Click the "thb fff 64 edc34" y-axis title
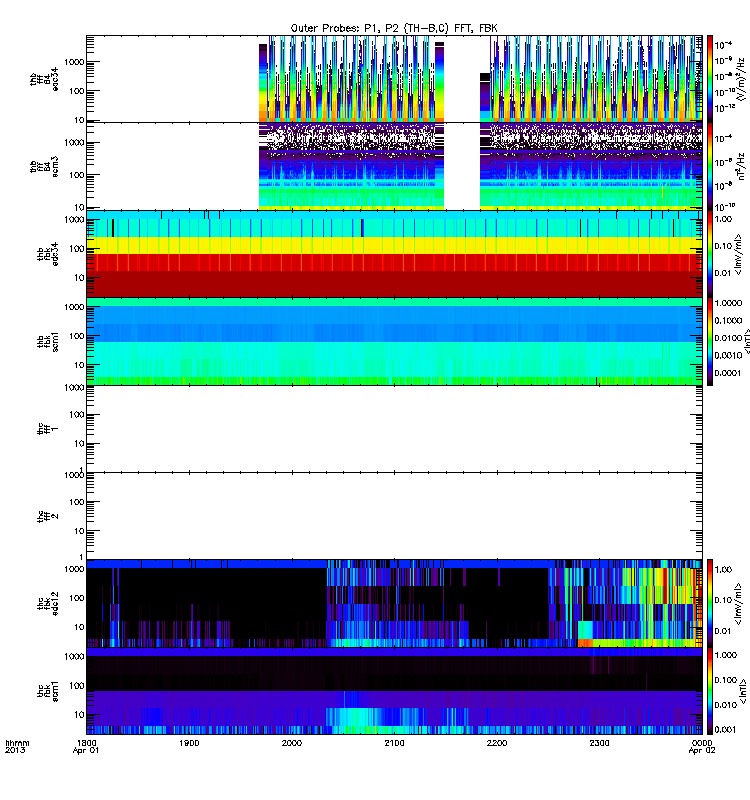 [44, 80]
